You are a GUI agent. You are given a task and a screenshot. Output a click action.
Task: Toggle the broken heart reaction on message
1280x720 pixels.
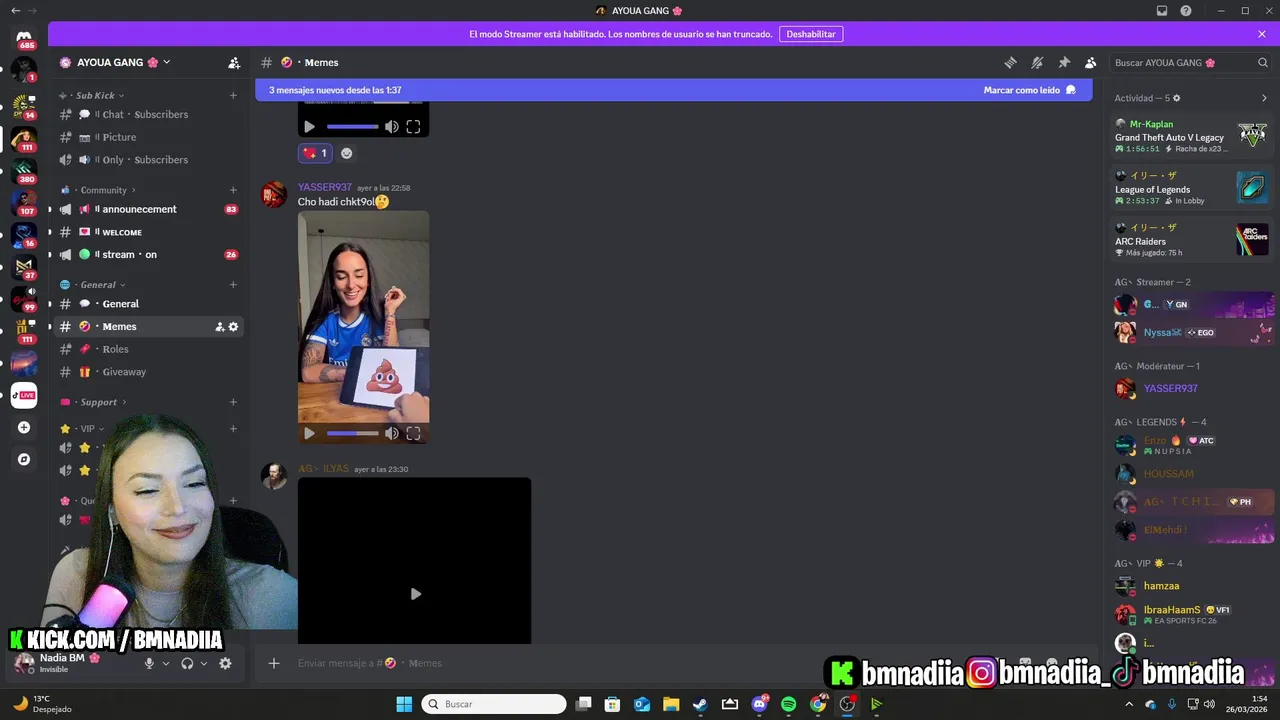(x=315, y=153)
